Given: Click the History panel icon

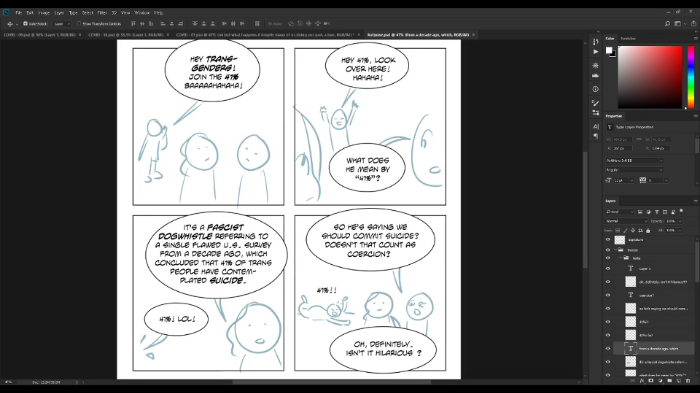Looking at the screenshot, I should [x=596, y=42].
